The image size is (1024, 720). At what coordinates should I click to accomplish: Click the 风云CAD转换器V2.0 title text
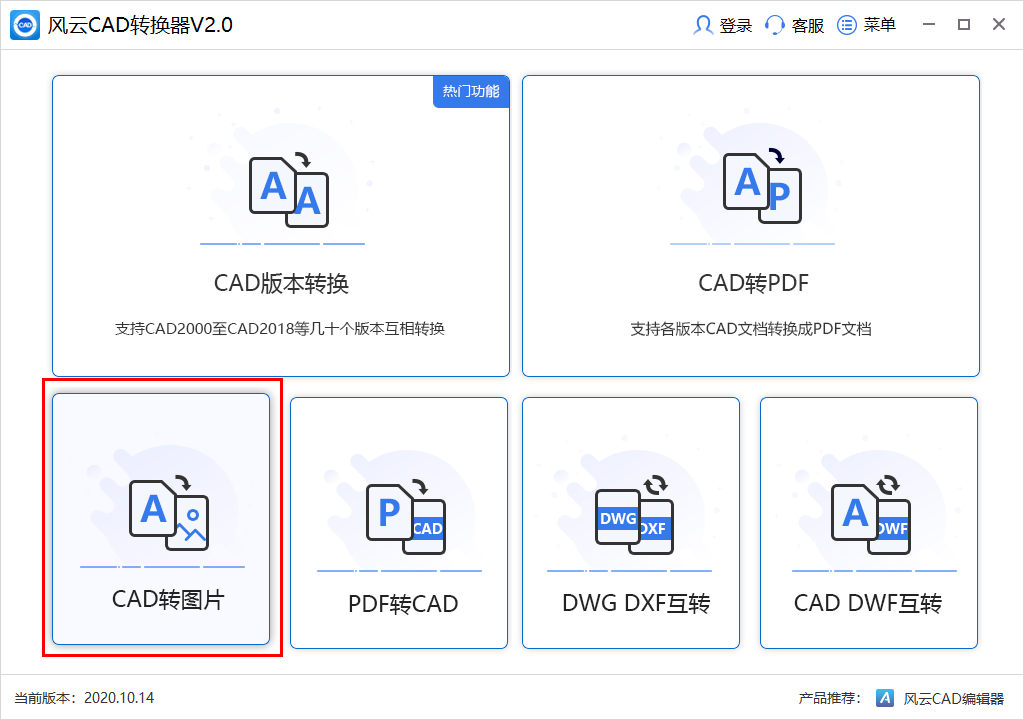click(x=140, y=25)
